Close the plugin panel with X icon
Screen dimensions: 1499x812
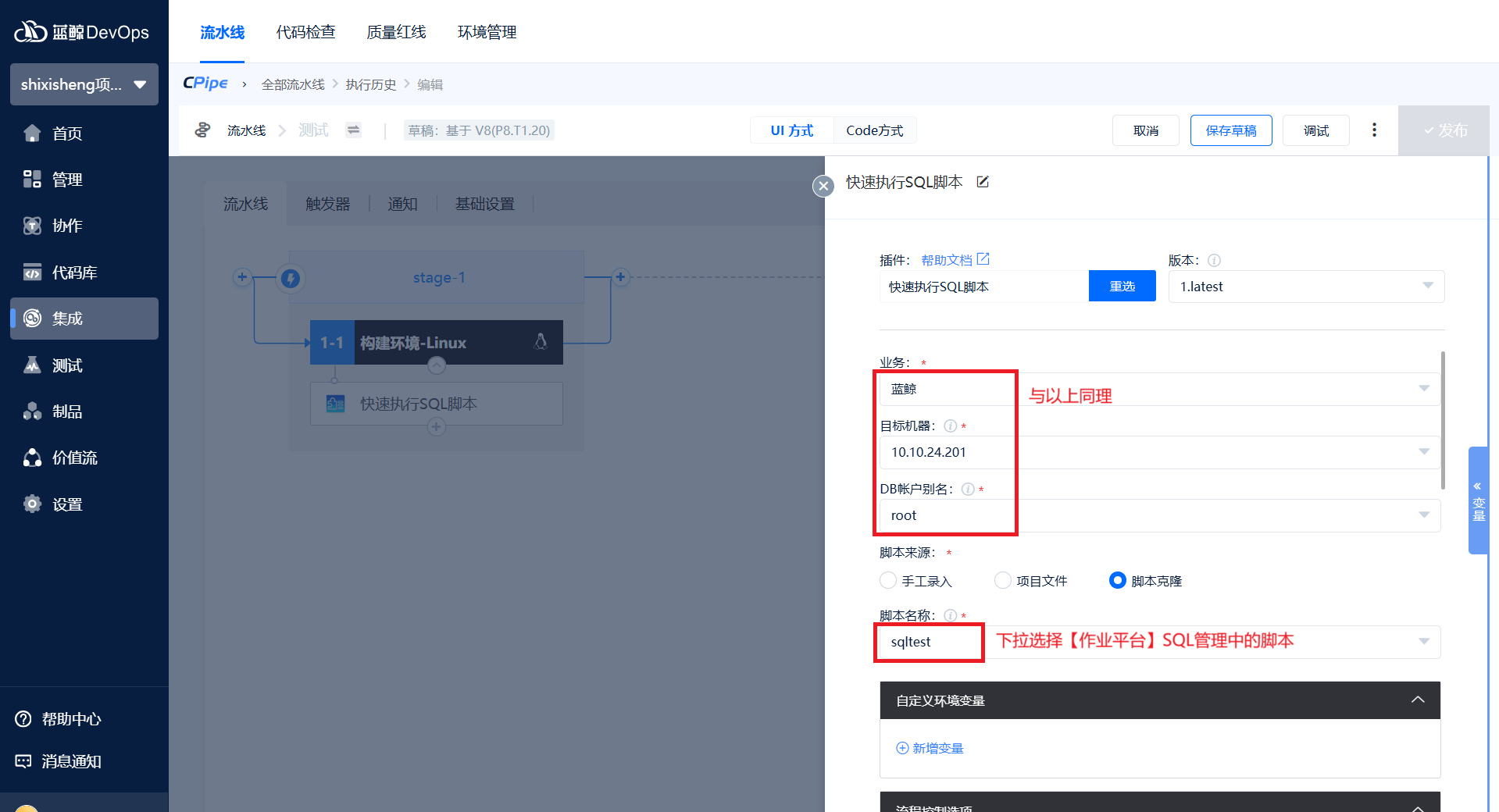pyautogui.click(x=823, y=186)
